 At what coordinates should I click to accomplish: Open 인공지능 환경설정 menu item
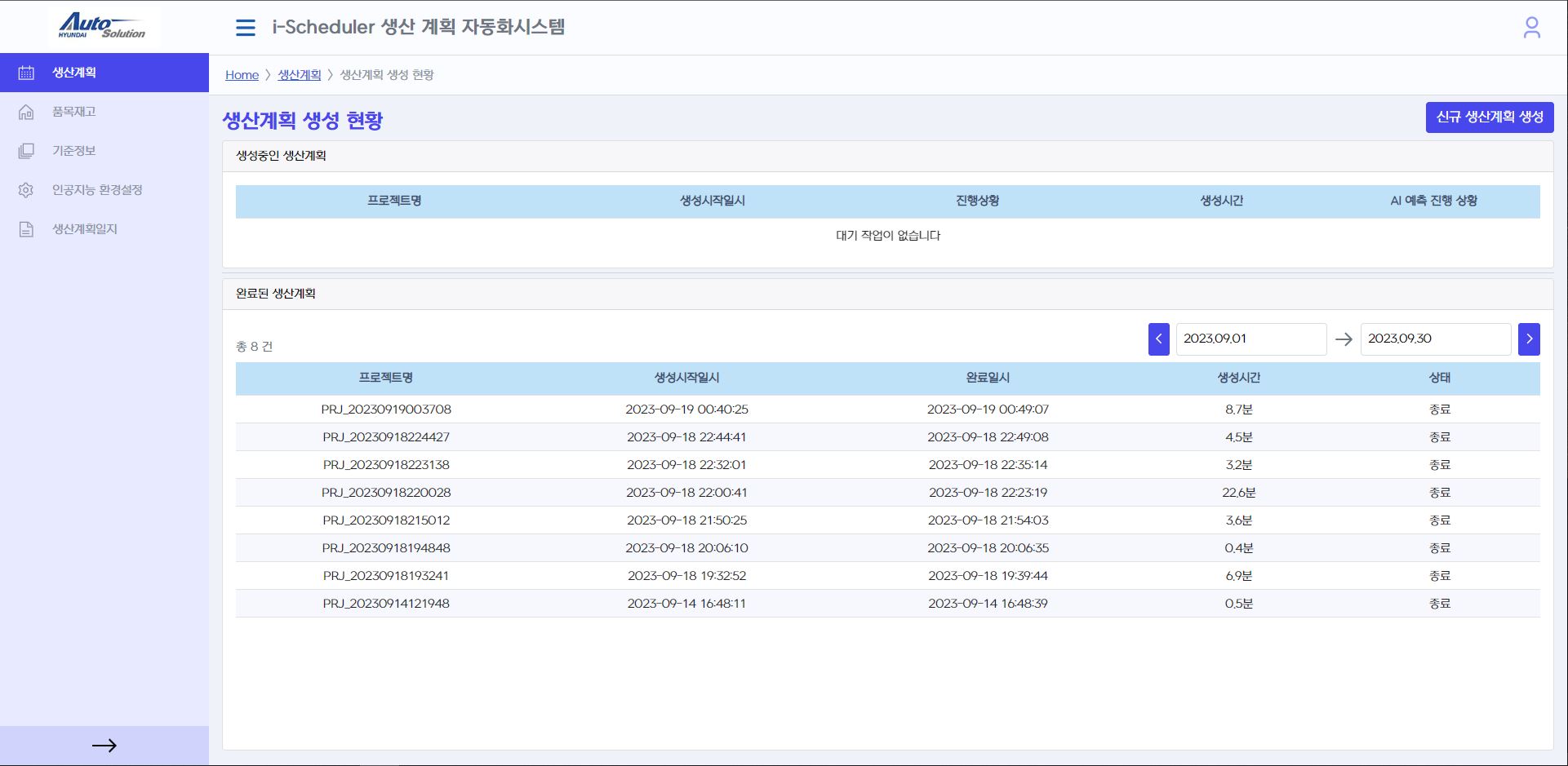click(x=104, y=190)
